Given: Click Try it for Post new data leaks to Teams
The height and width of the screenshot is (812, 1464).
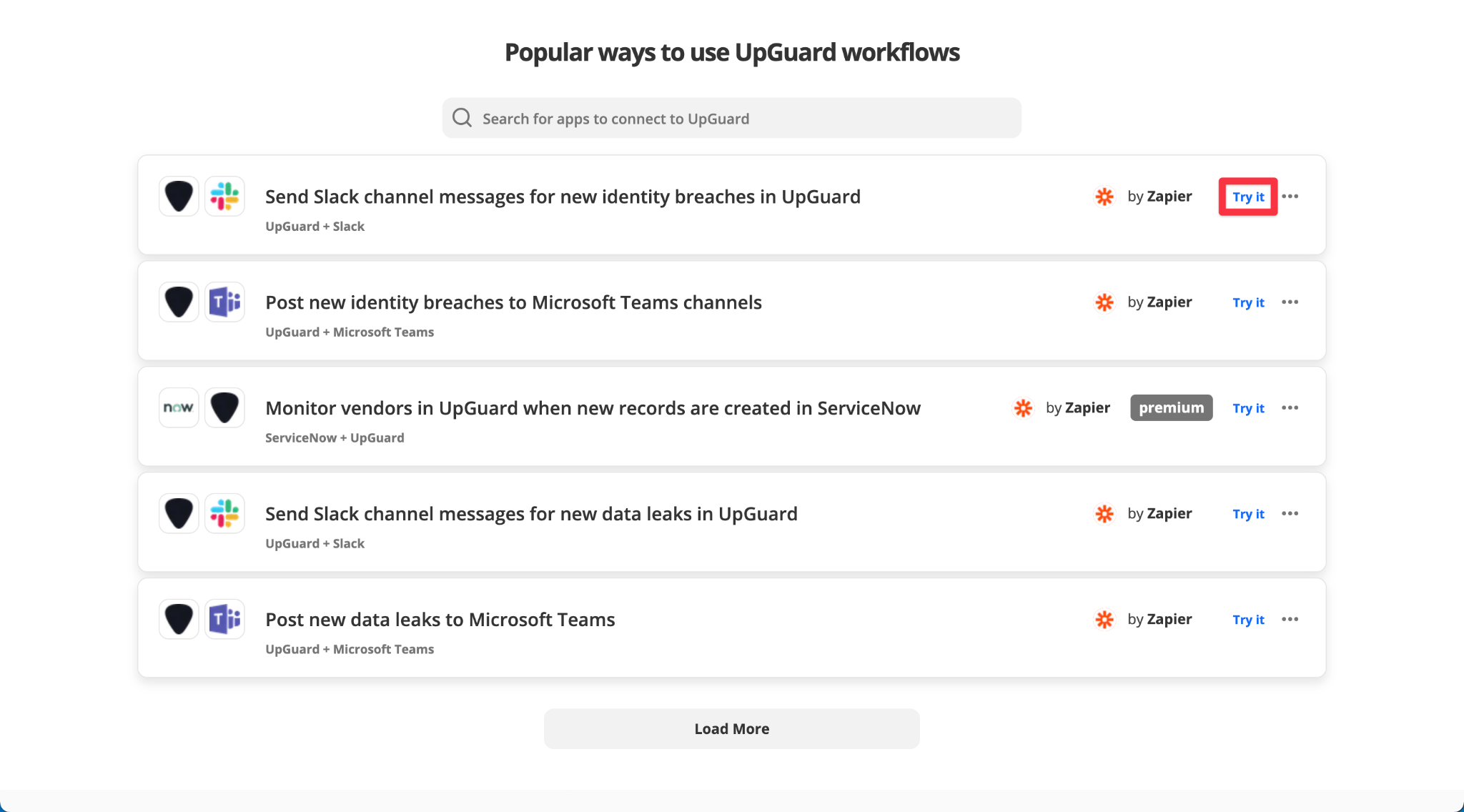Looking at the screenshot, I should pos(1248,619).
